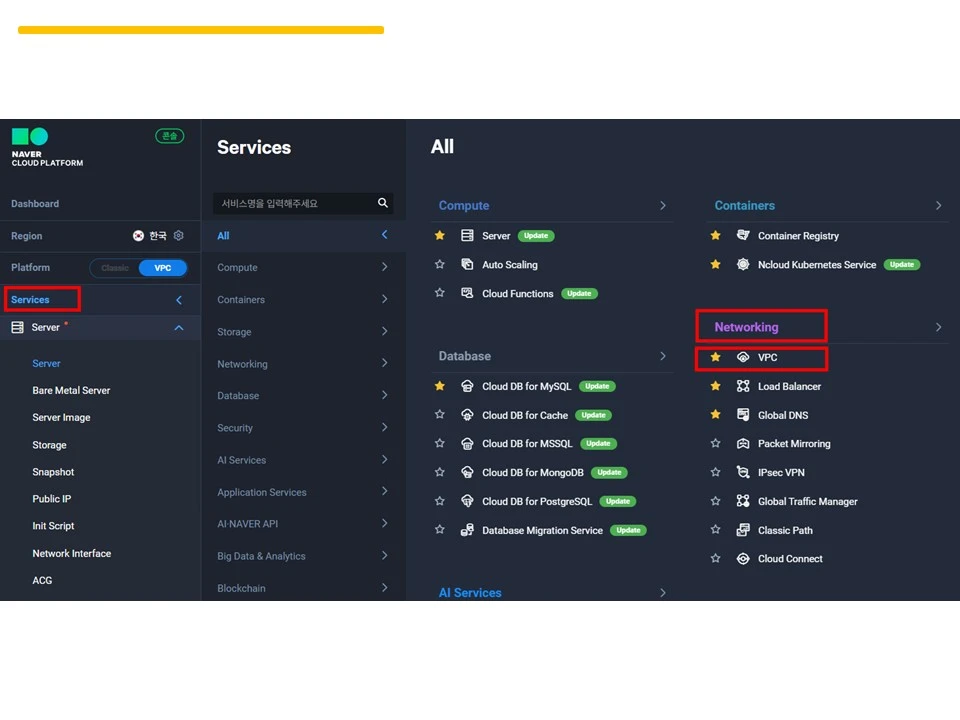The width and height of the screenshot is (960, 720).
Task: Click the Cloud DB for Cache icon
Action: coord(467,415)
